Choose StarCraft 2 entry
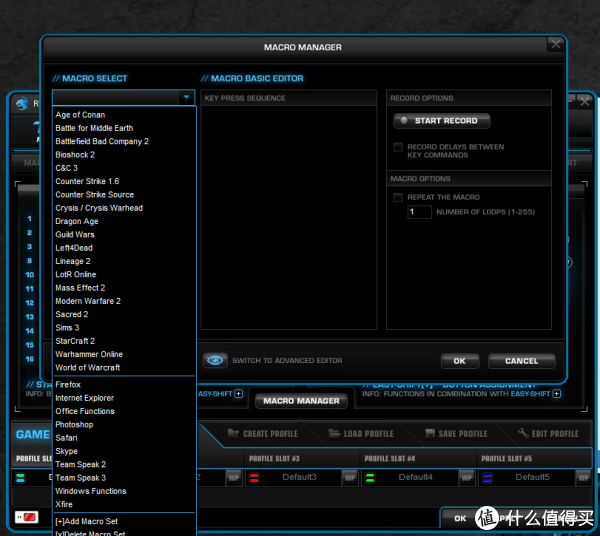This screenshot has height=536, width=600. pyautogui.click(x=75, y=341)
